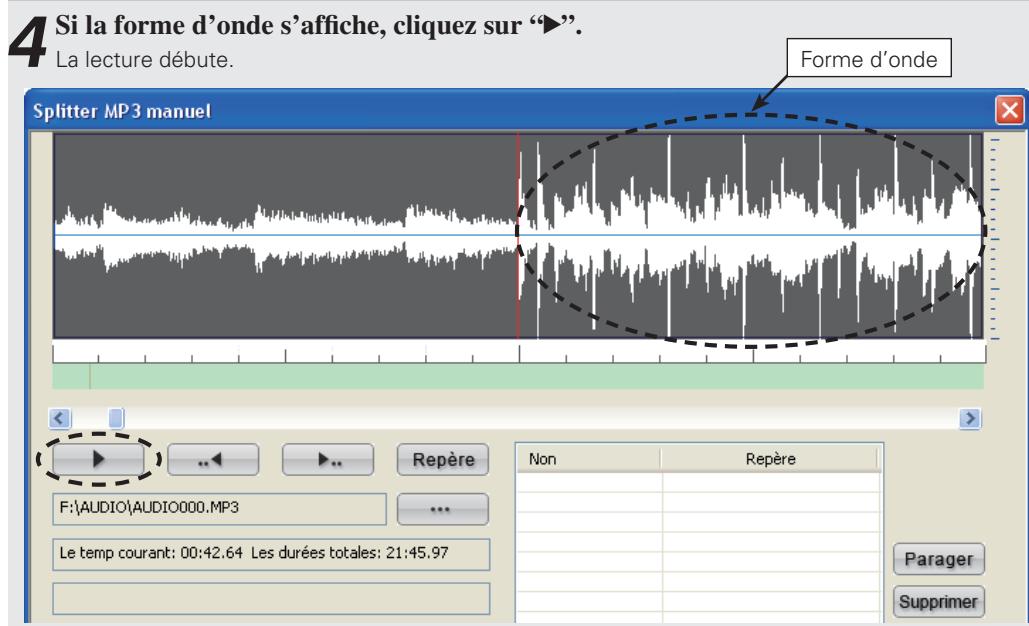Click the Parager button
Image resolution: width=1029 pixels, height=626 pixels.
(x=938, y=559)
